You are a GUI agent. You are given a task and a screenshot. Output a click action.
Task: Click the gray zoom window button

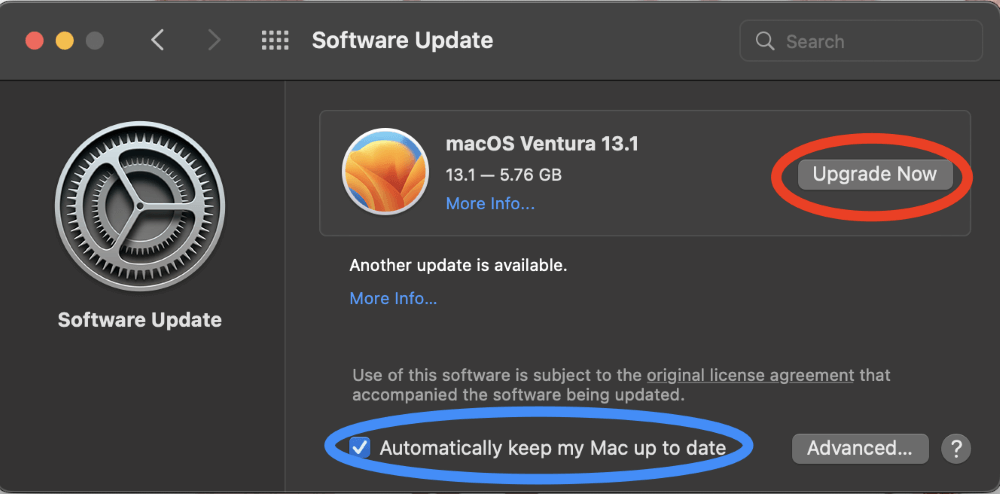pos(95,41)
